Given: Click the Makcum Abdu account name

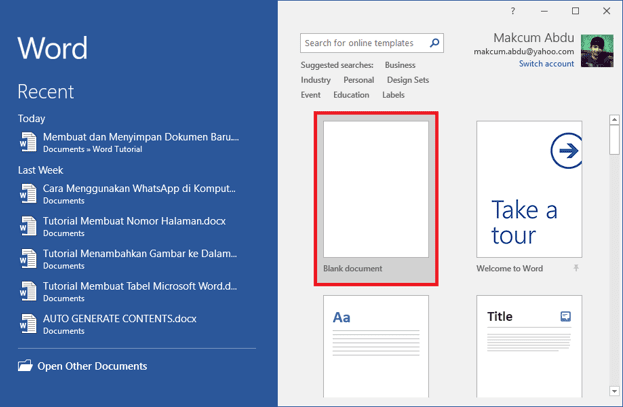Looking at the screenshot, I should [x=534, y=38].
